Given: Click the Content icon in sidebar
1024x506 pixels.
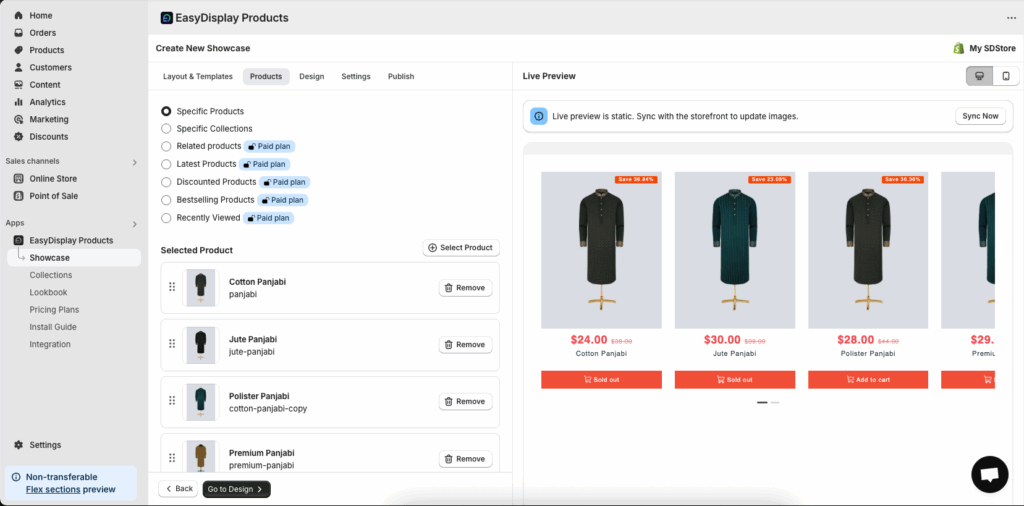Looking at the screenshot, I should pyautogui.click(x=18, y=85).
